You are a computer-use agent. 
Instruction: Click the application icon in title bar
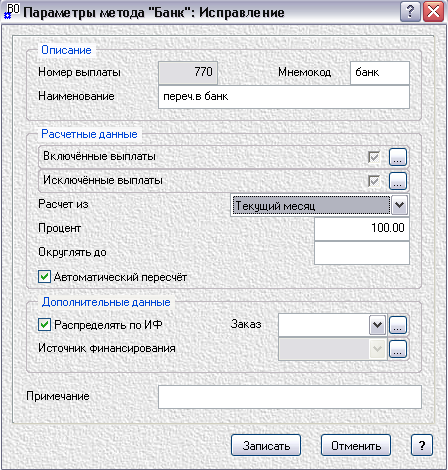point(11,11)
